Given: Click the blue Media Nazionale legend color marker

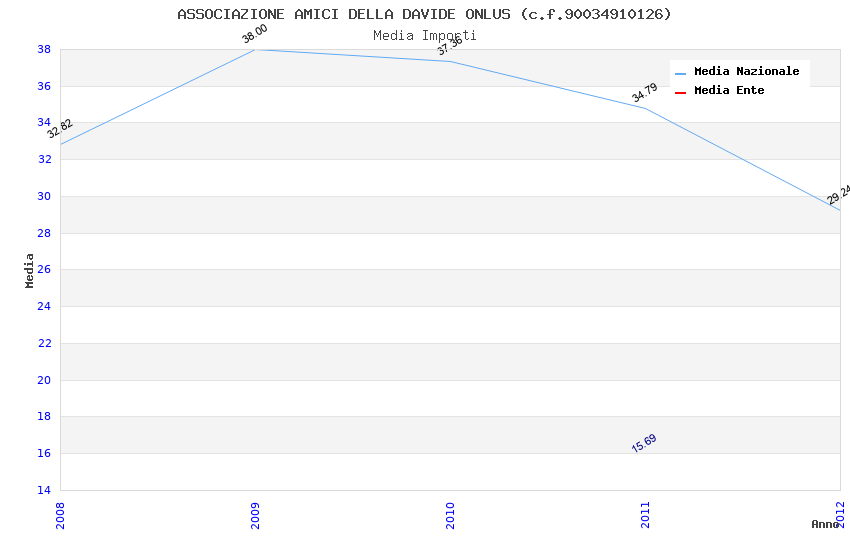Looking at the screenshot, I should pyautogui.click(x=680, y=73).
